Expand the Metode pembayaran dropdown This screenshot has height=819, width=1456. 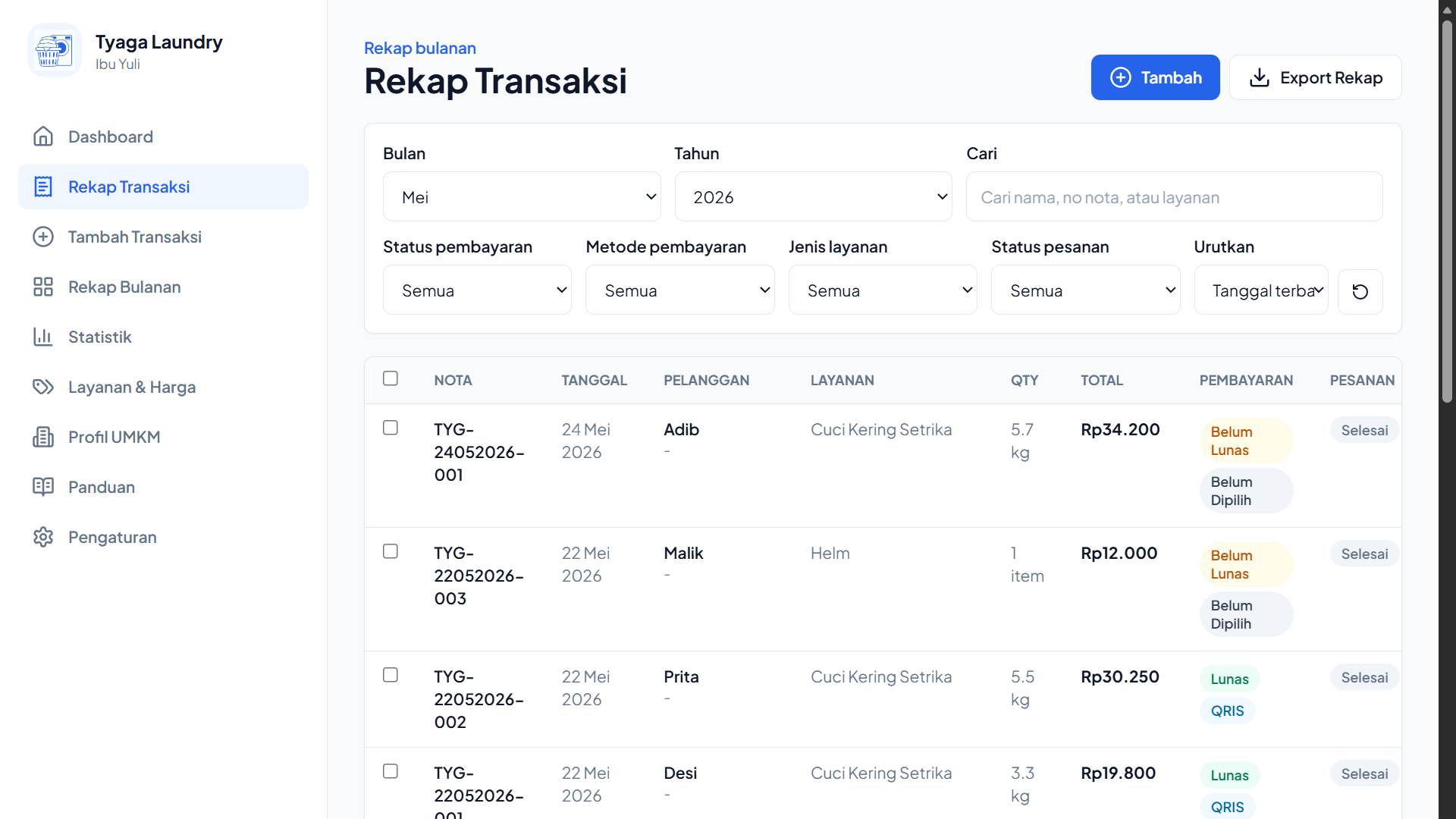click(x=679, y=290)
